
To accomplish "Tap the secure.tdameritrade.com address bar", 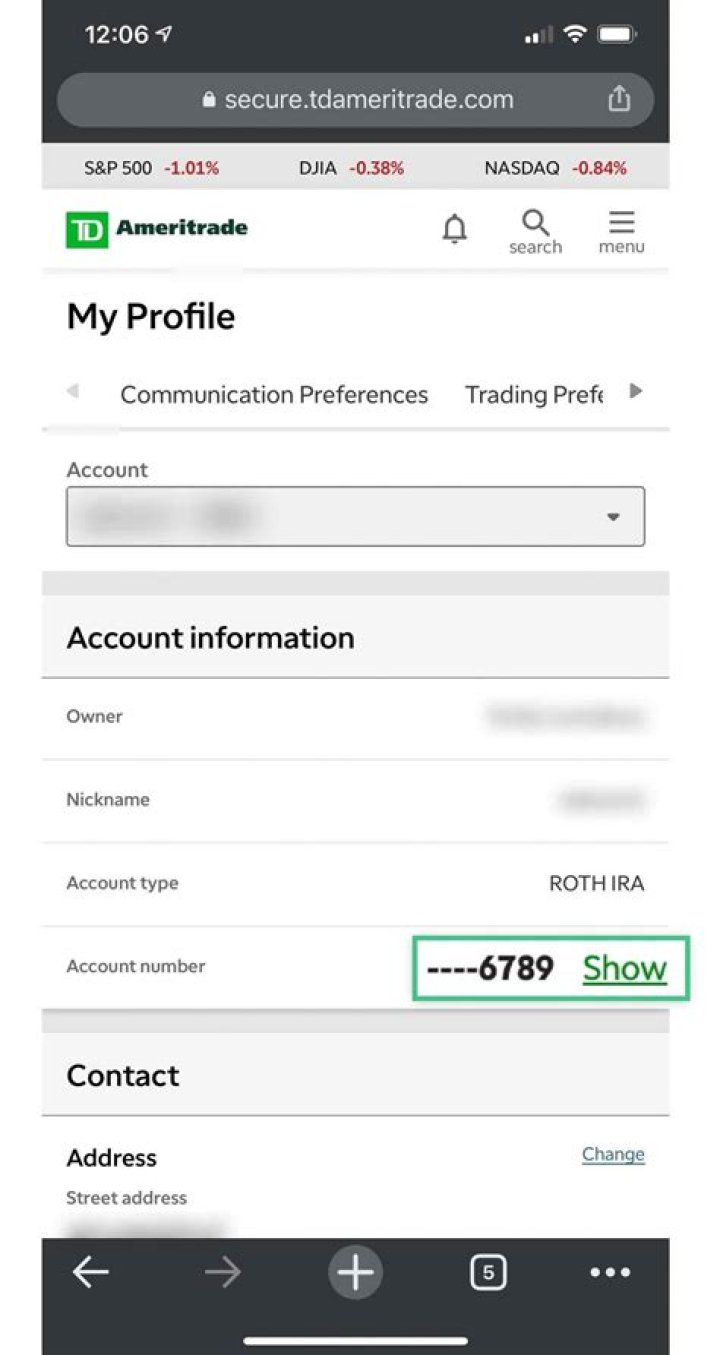I will [355, 99].
